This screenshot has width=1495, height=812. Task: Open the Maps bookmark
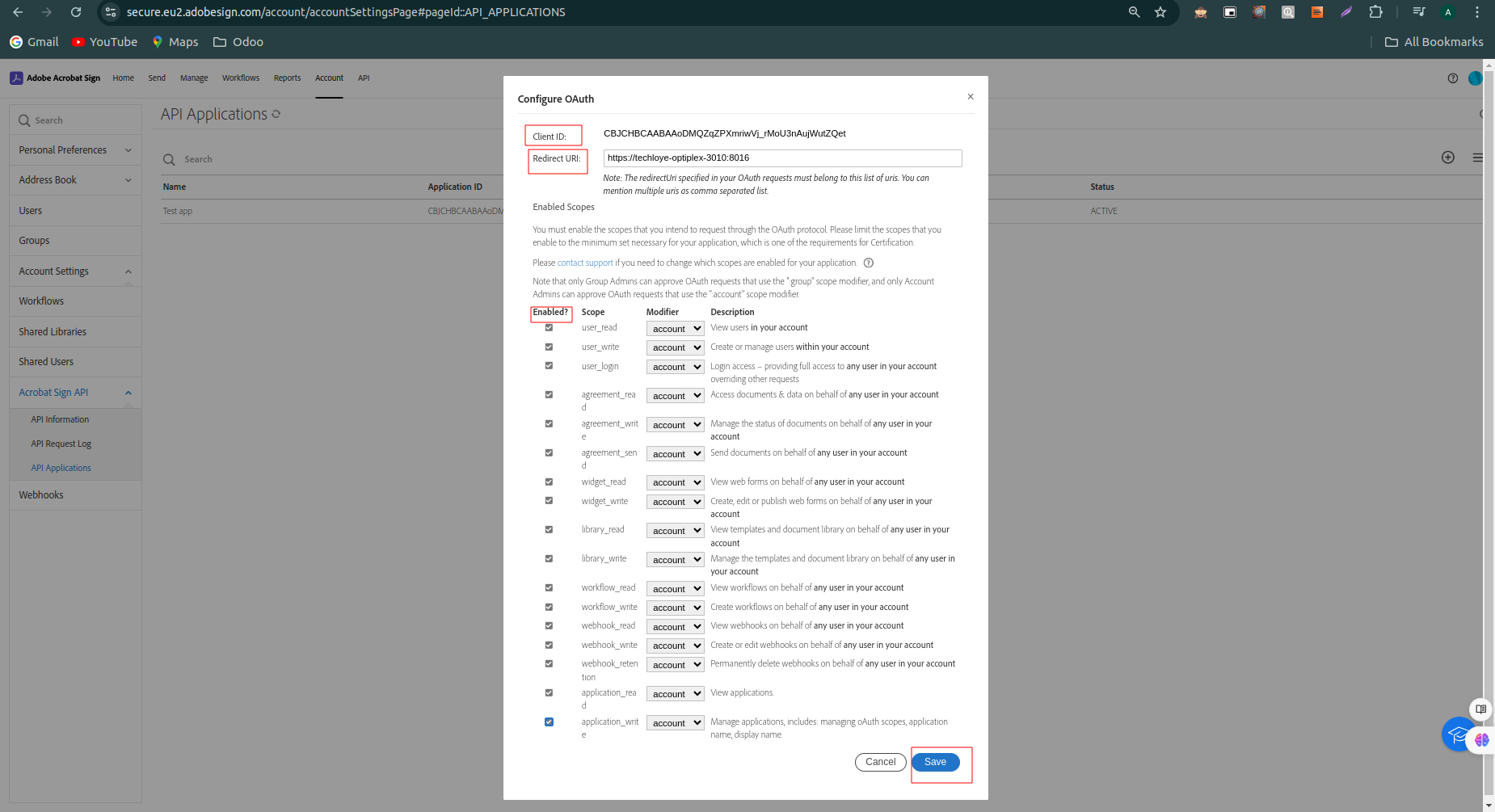pyautogui.click(x=175, y=42)
